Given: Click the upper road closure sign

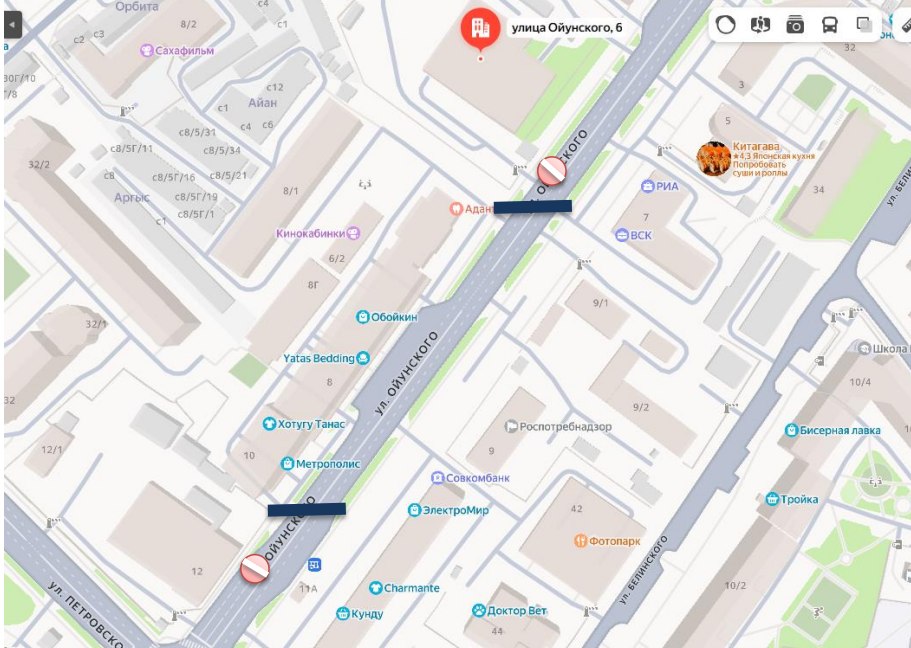Looking at the screenshot, I should [x=551, y=170].
